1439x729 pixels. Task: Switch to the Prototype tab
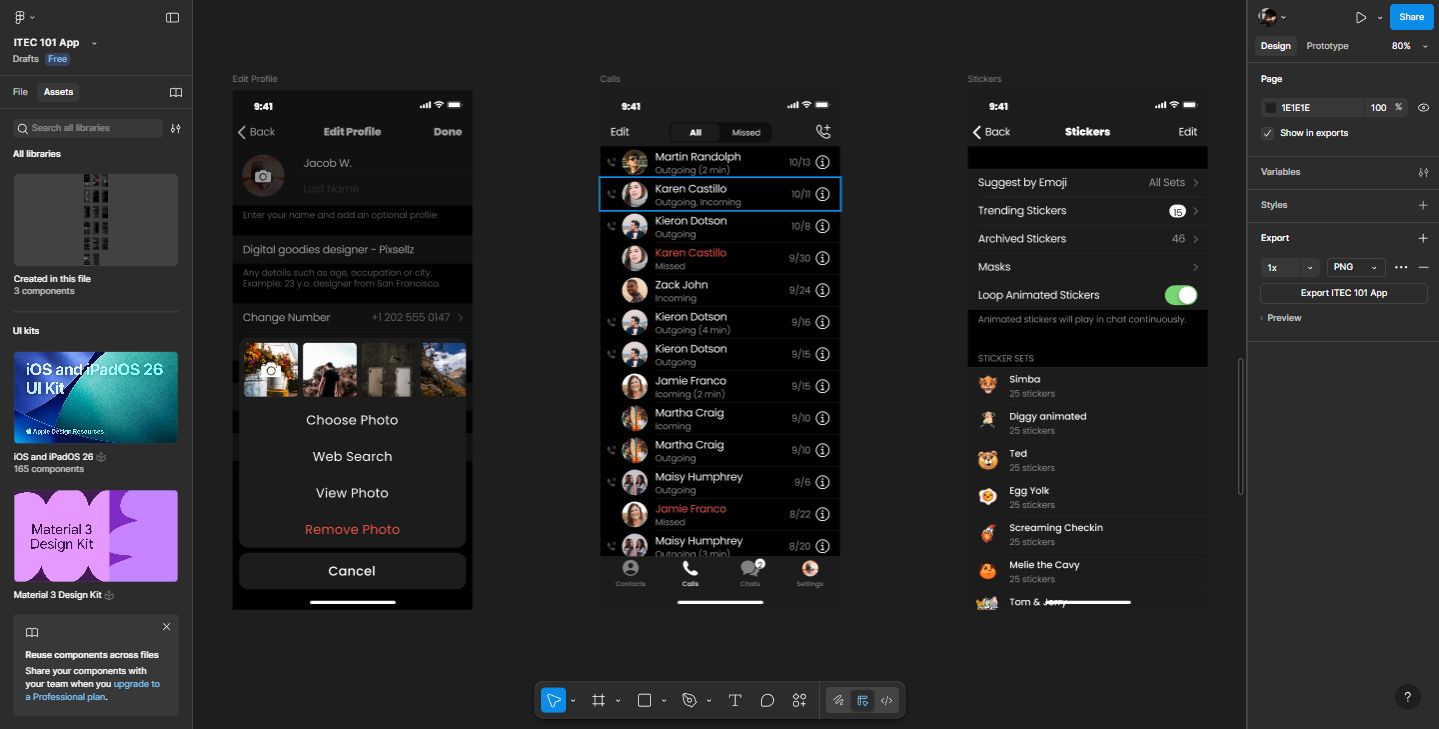click(1327, 46)
